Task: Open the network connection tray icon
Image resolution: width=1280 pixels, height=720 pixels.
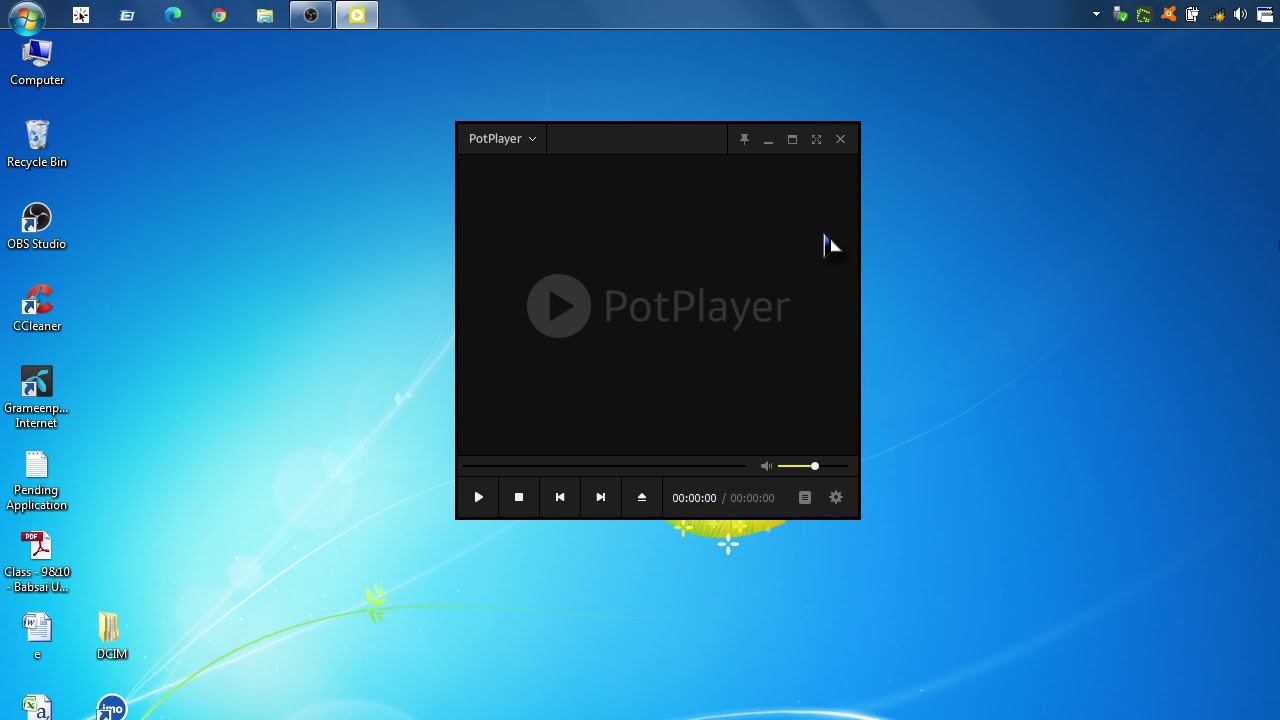Action: click(1217, 15)
